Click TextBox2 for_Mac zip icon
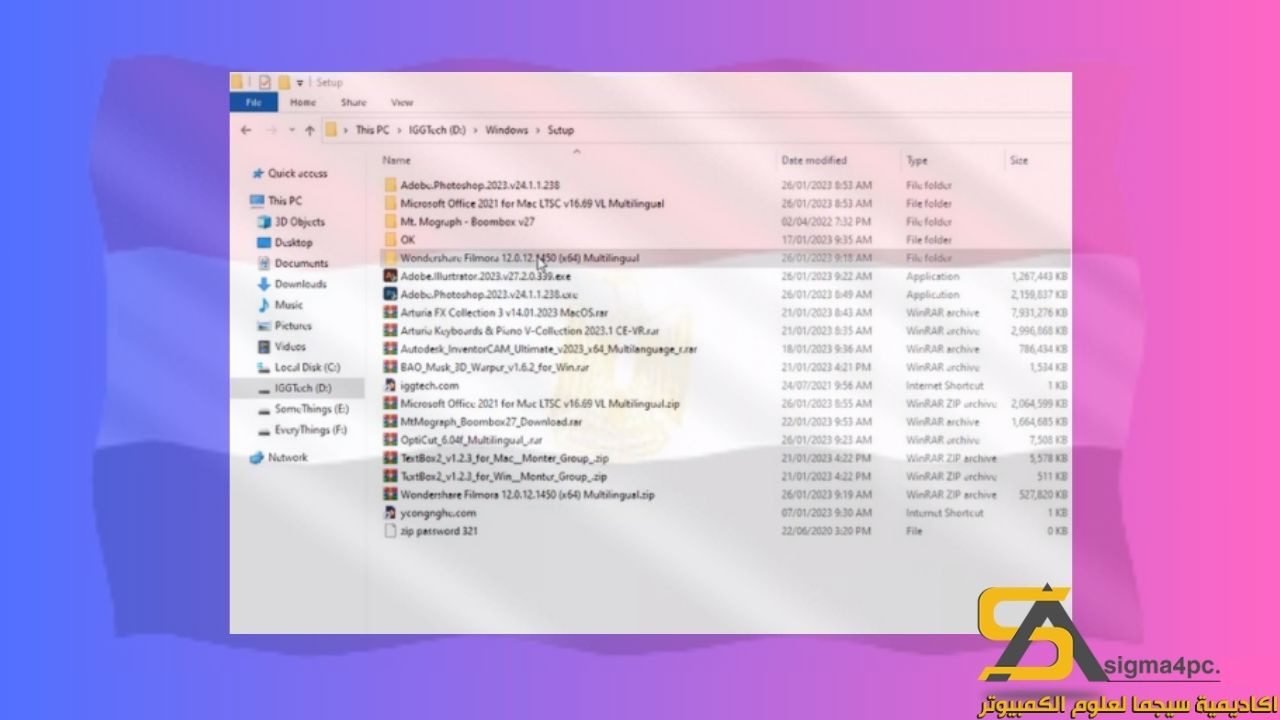This screenshot has height=720, width=1280. (390, 458)
